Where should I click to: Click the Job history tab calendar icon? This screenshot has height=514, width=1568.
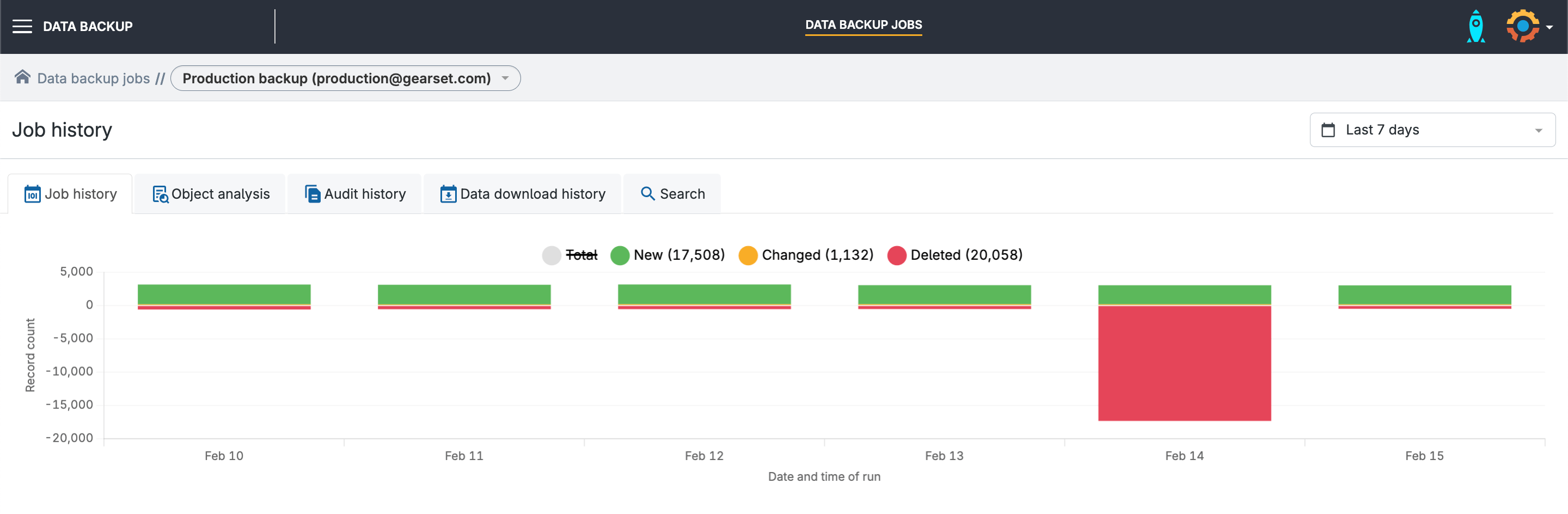pos(33,194)
